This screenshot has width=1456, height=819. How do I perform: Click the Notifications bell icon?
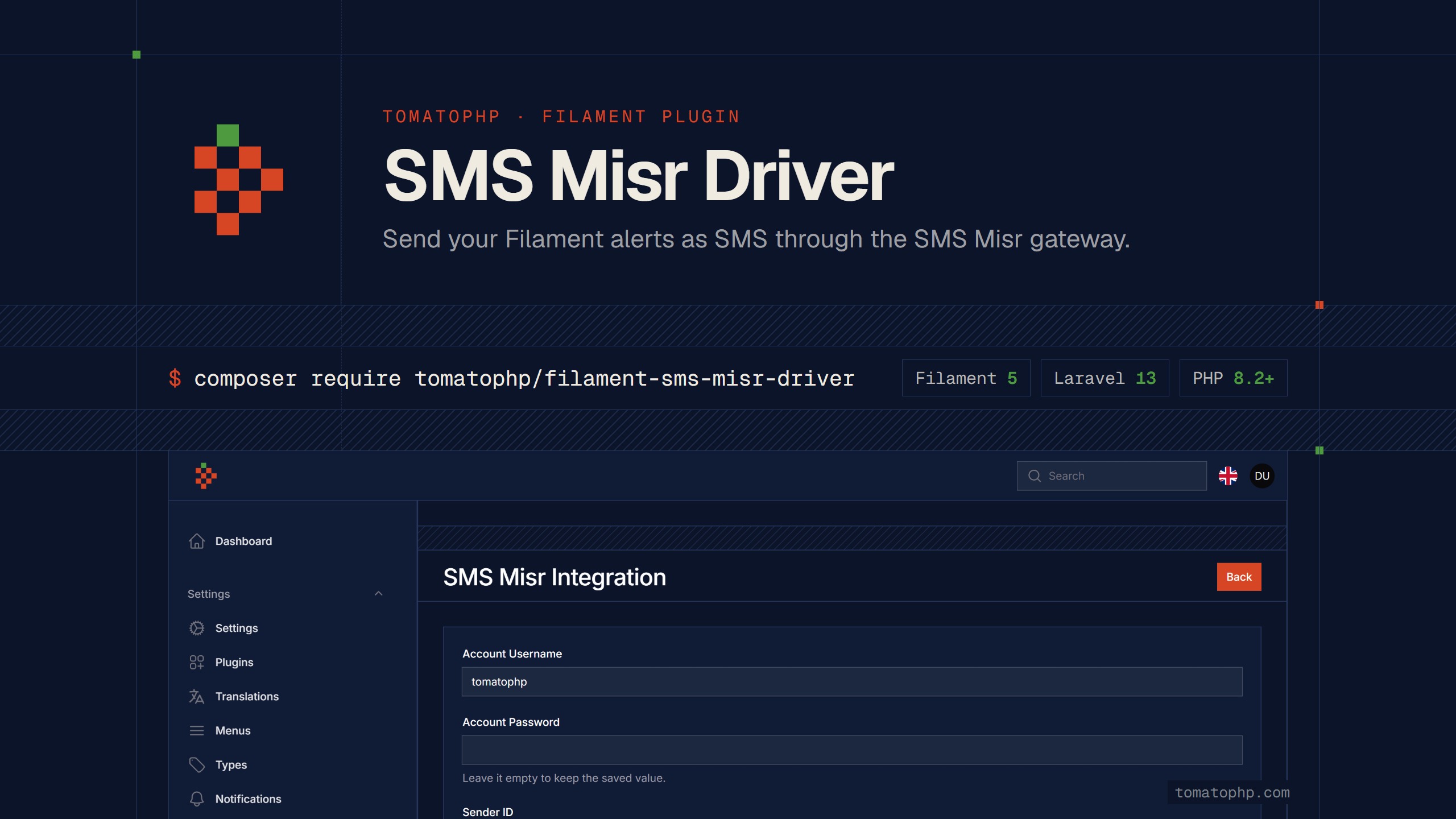pos(197,799)
